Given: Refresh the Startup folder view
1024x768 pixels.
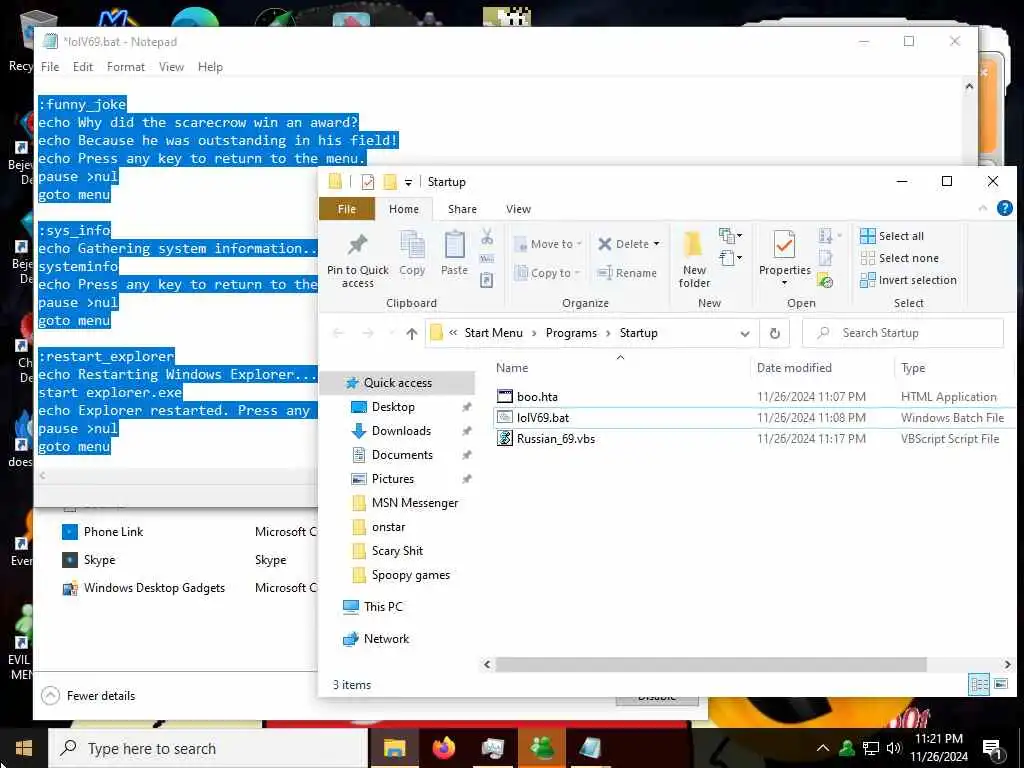Looking at the screenshot, I should click(775, 333).
